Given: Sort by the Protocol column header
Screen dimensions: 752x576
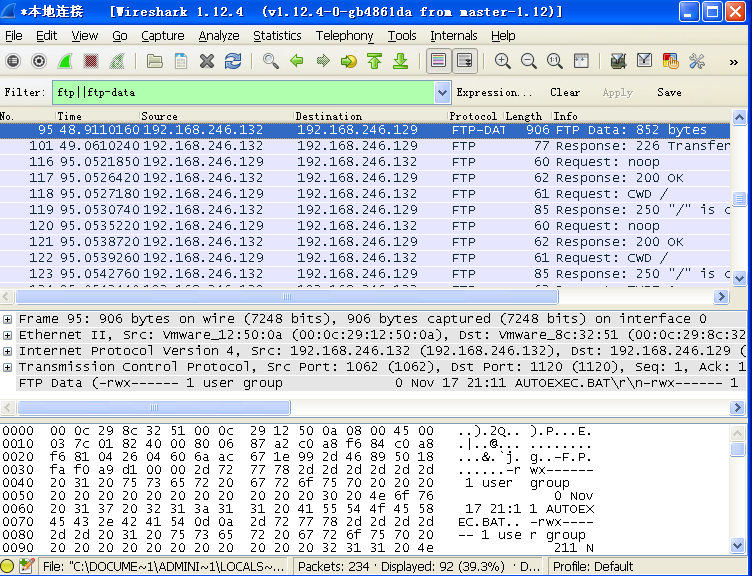Looking at the screenshot, I should [475, 116].
